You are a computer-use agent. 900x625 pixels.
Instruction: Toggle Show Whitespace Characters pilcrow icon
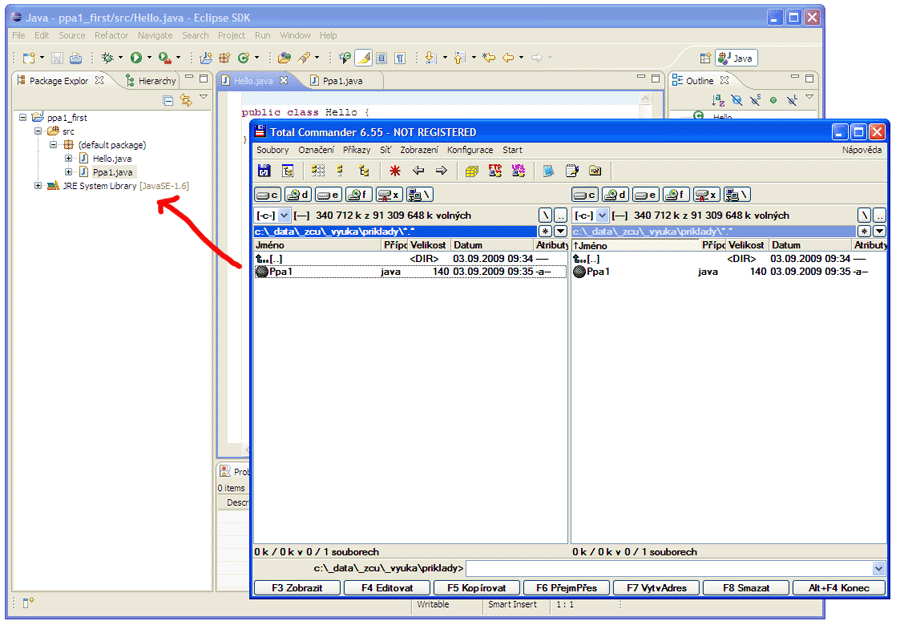click(401, 58)
